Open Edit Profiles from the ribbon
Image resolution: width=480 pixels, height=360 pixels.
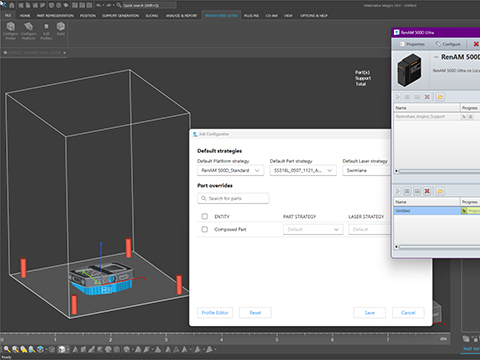[46, 31]
